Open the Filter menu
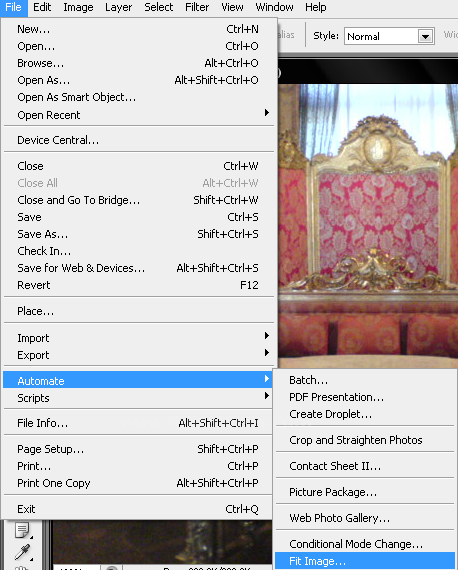 pyautogui.click(x=197, y=7)
